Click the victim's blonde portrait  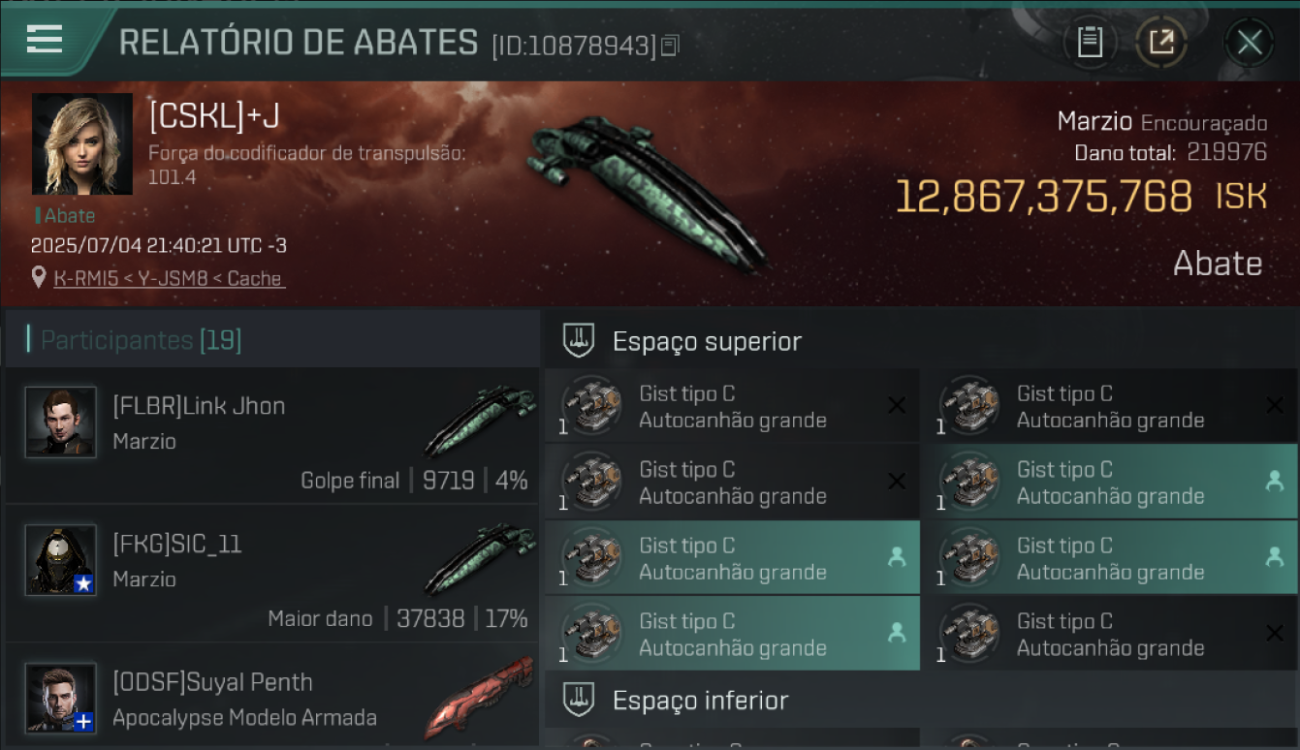coord(82,144)
